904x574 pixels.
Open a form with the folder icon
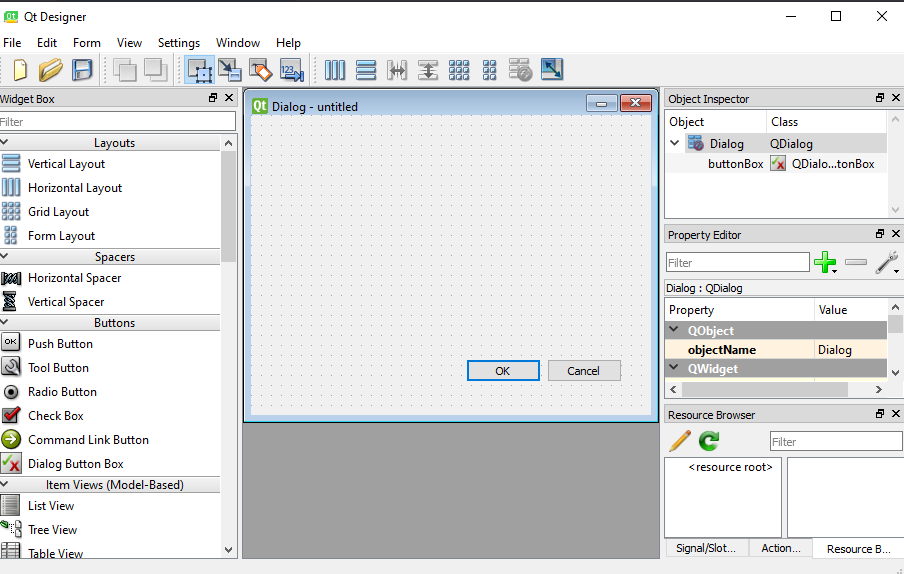pos(51,70)
